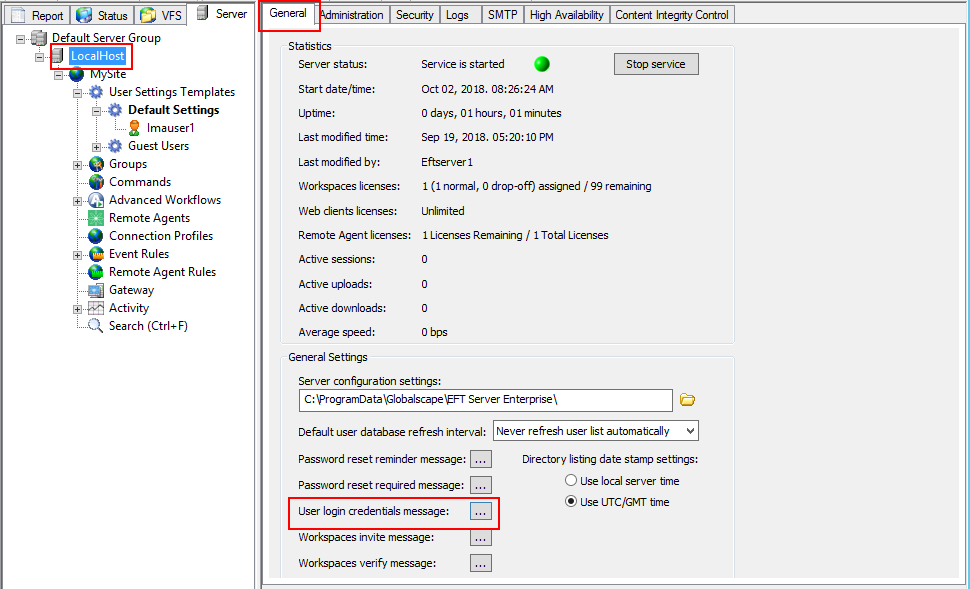Viewport: 970px width, 589px height.
Task: Expand the Groups tree node
Action: pyautogui.click(x=78, y=164)
